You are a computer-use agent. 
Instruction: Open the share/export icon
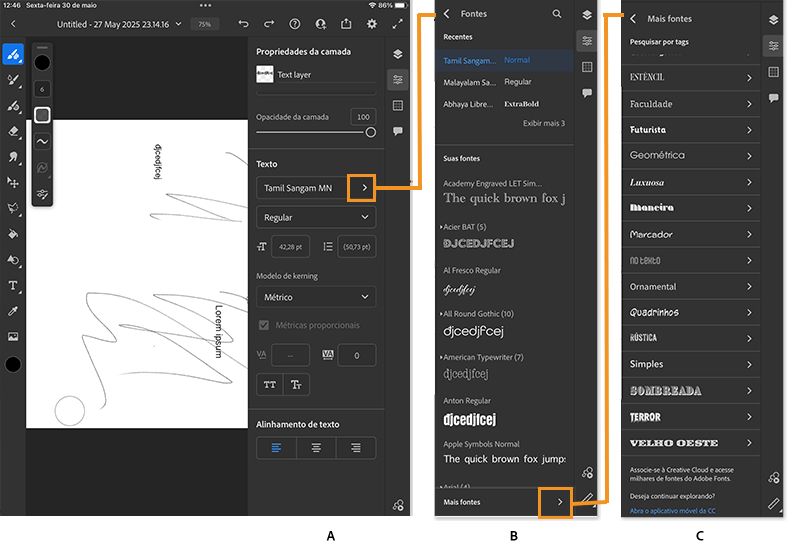click(346, 24)
